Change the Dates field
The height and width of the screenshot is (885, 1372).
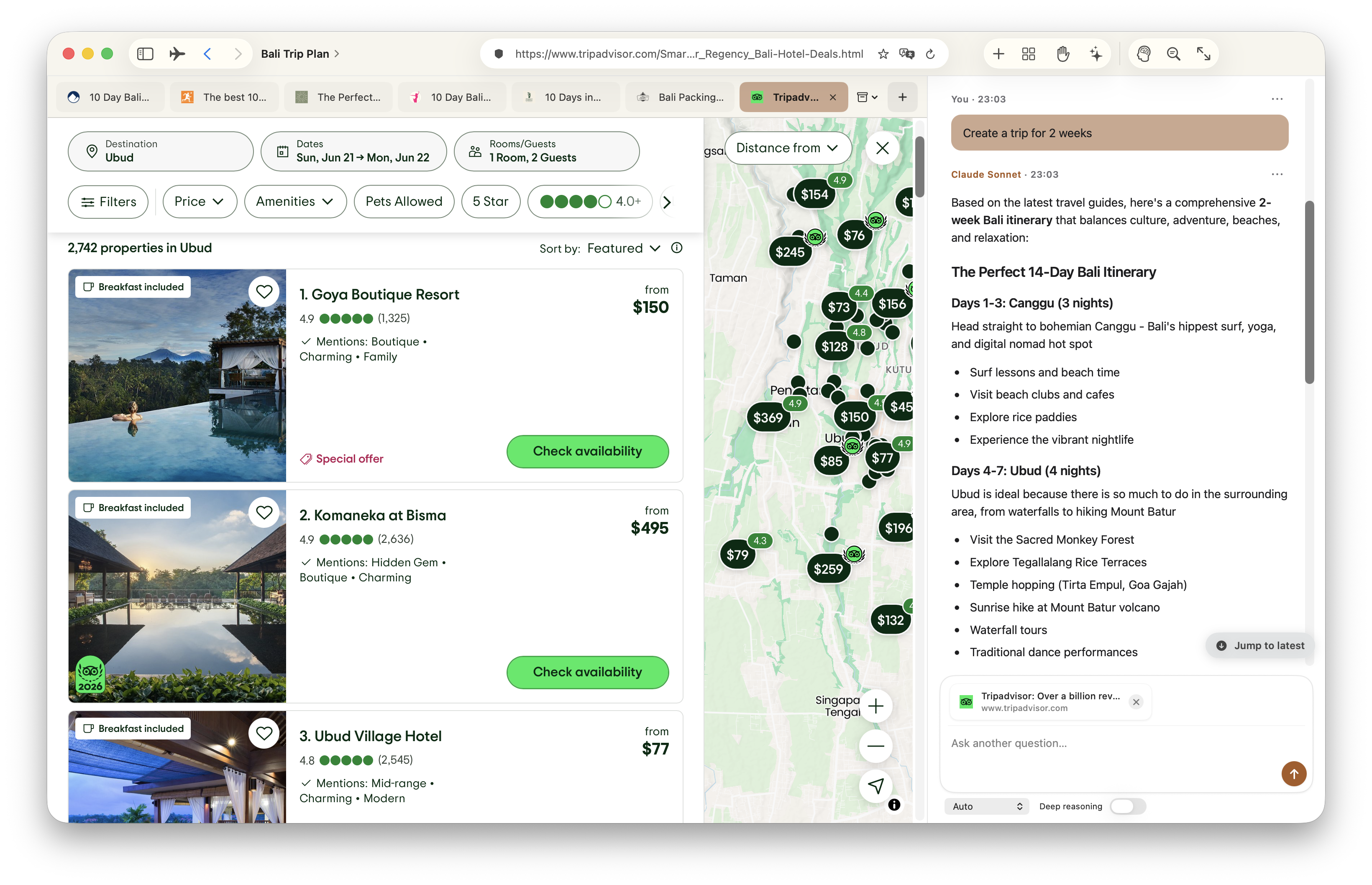tap(353, 151)
